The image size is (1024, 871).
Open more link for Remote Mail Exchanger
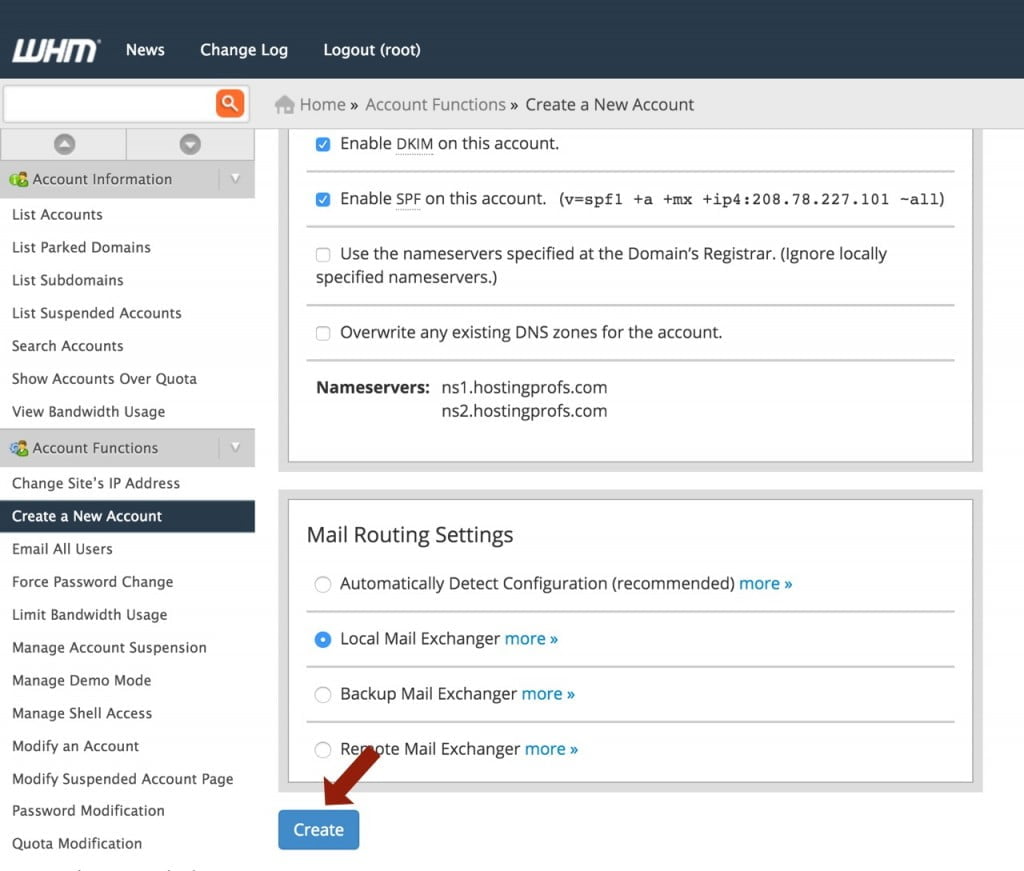click(551, 749)
